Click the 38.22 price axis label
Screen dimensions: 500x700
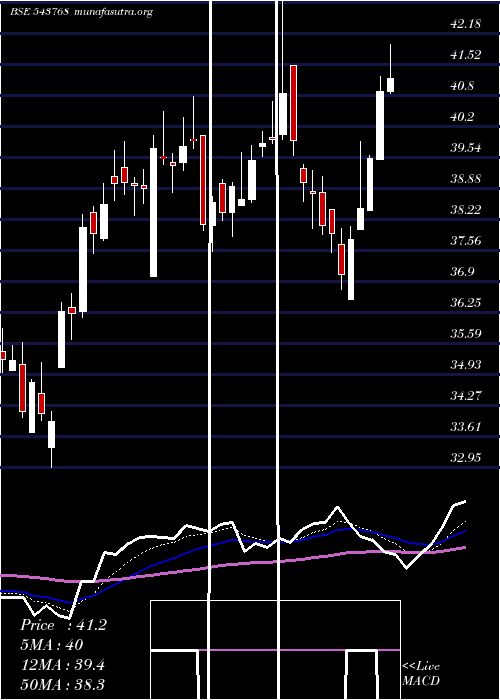[466, 210]
